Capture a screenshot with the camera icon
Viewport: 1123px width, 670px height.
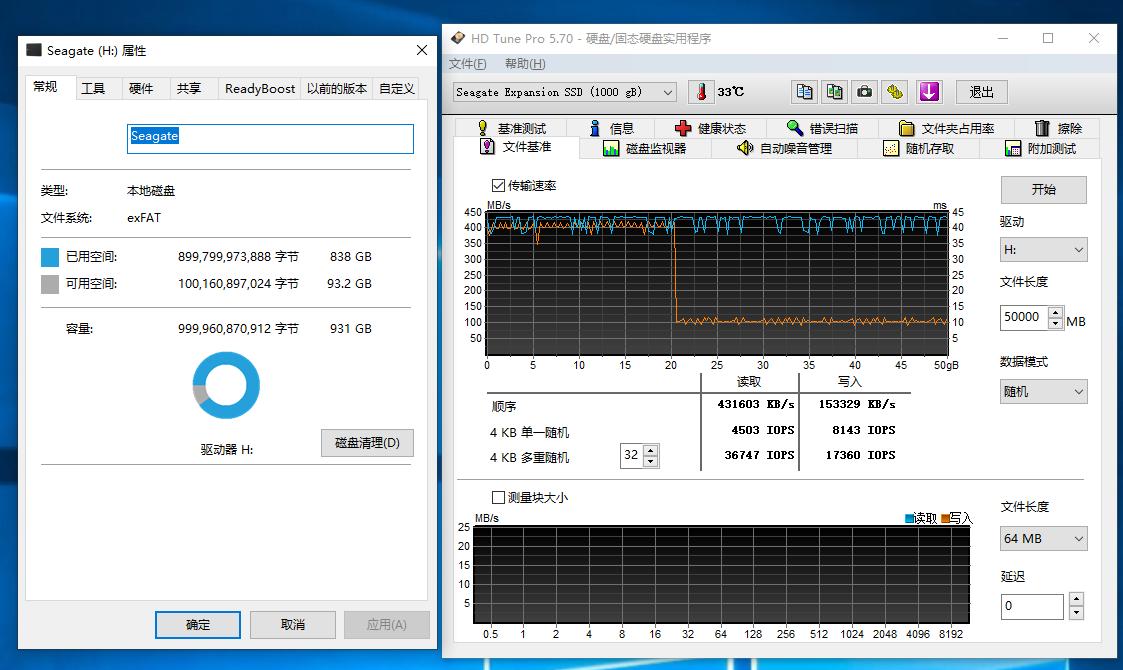864,91
